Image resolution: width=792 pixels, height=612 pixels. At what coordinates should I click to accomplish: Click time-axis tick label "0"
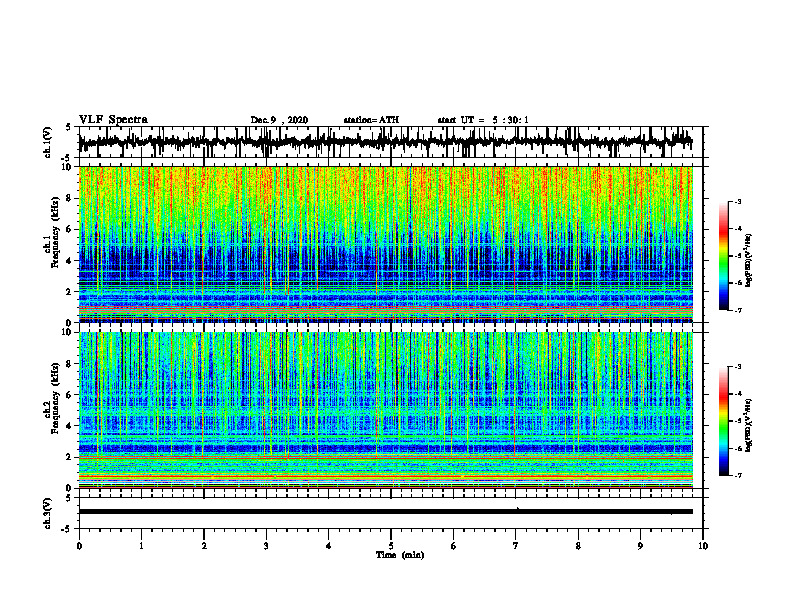click(x=79, y=546)
